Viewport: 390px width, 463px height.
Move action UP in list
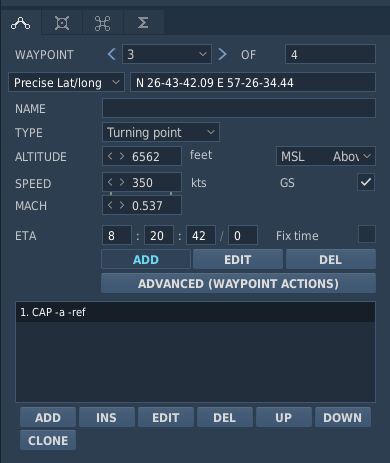(x=284, y=417)
